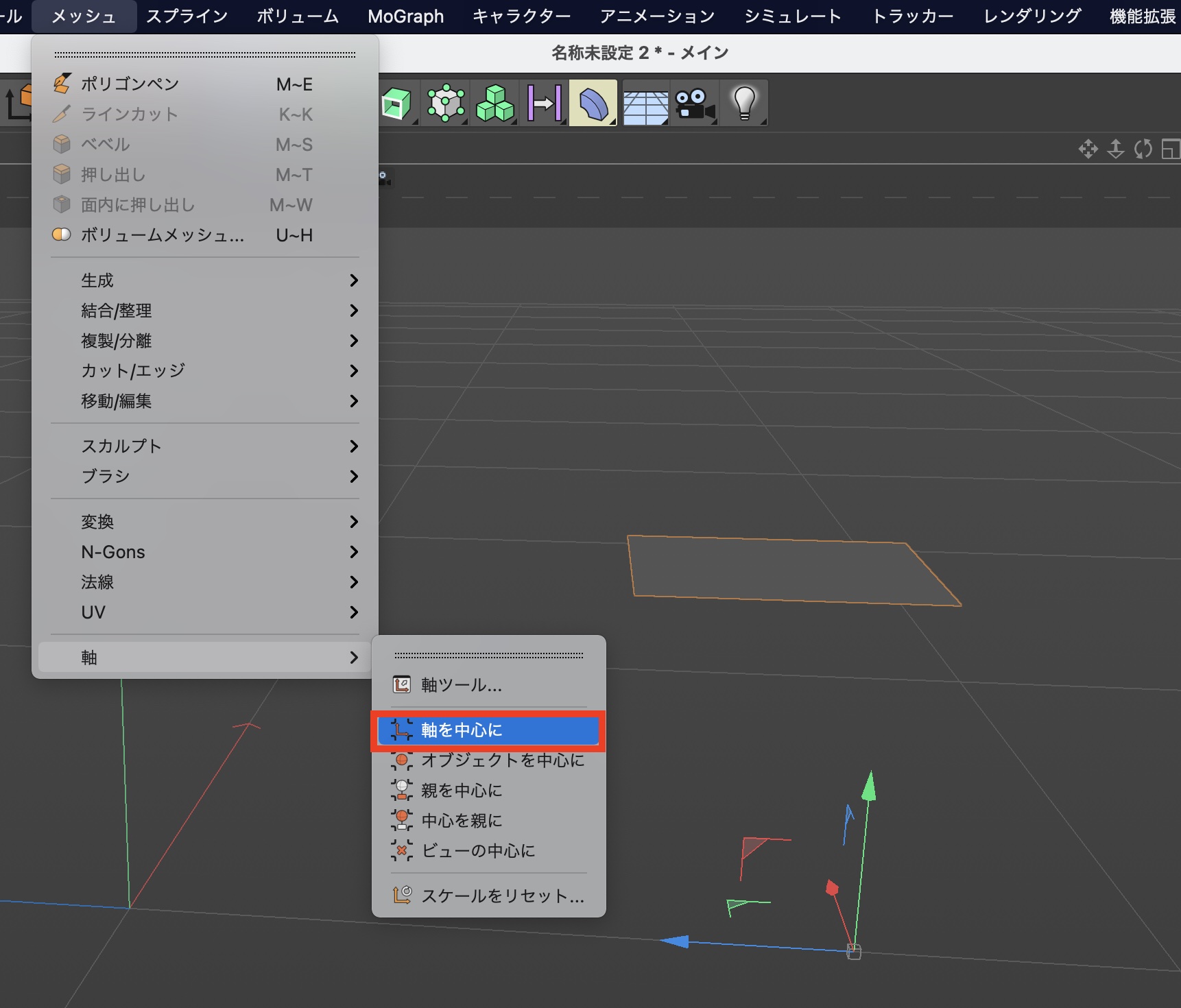This screenshot has height=1008, width=1181.
Task: Select the blue bend deformer toolbar icon
Action: [593, 104]
